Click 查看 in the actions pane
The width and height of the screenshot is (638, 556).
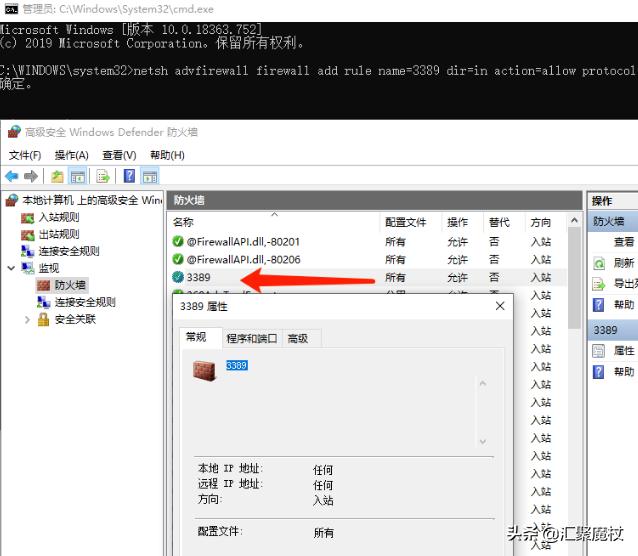pos(624,242)
